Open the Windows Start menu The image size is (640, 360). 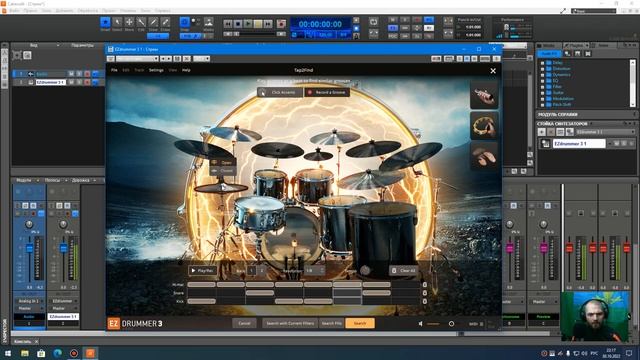pyautogui.click(x=8, y=353)
